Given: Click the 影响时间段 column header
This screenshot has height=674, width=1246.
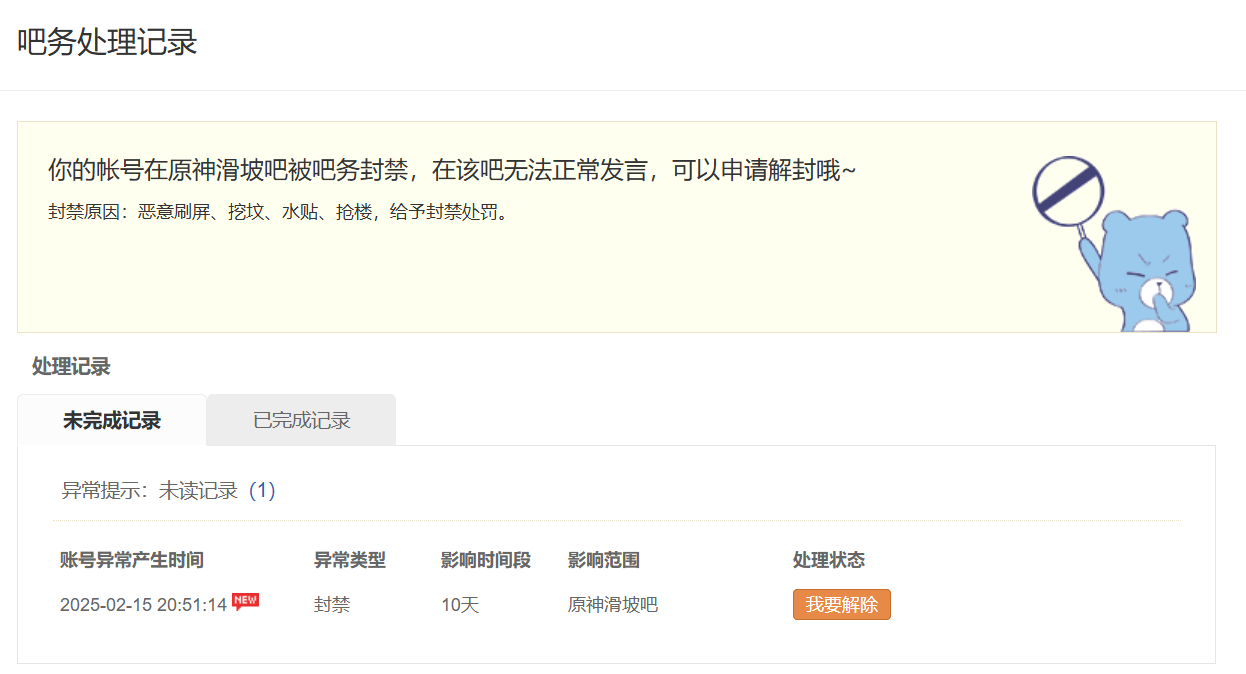Looking at the screenshot, I should tap(486, 560).
